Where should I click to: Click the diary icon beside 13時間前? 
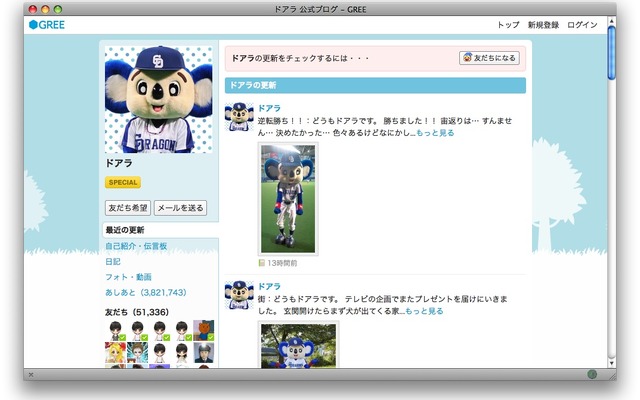tap(262, 263)
